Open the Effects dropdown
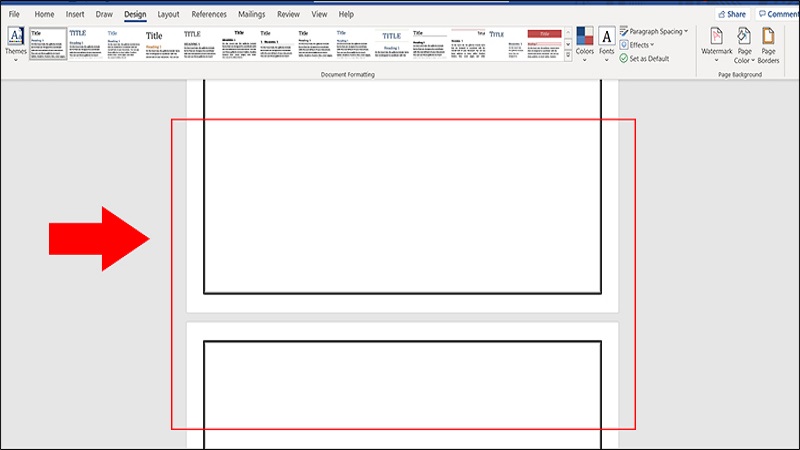 (x=641, y=45)
